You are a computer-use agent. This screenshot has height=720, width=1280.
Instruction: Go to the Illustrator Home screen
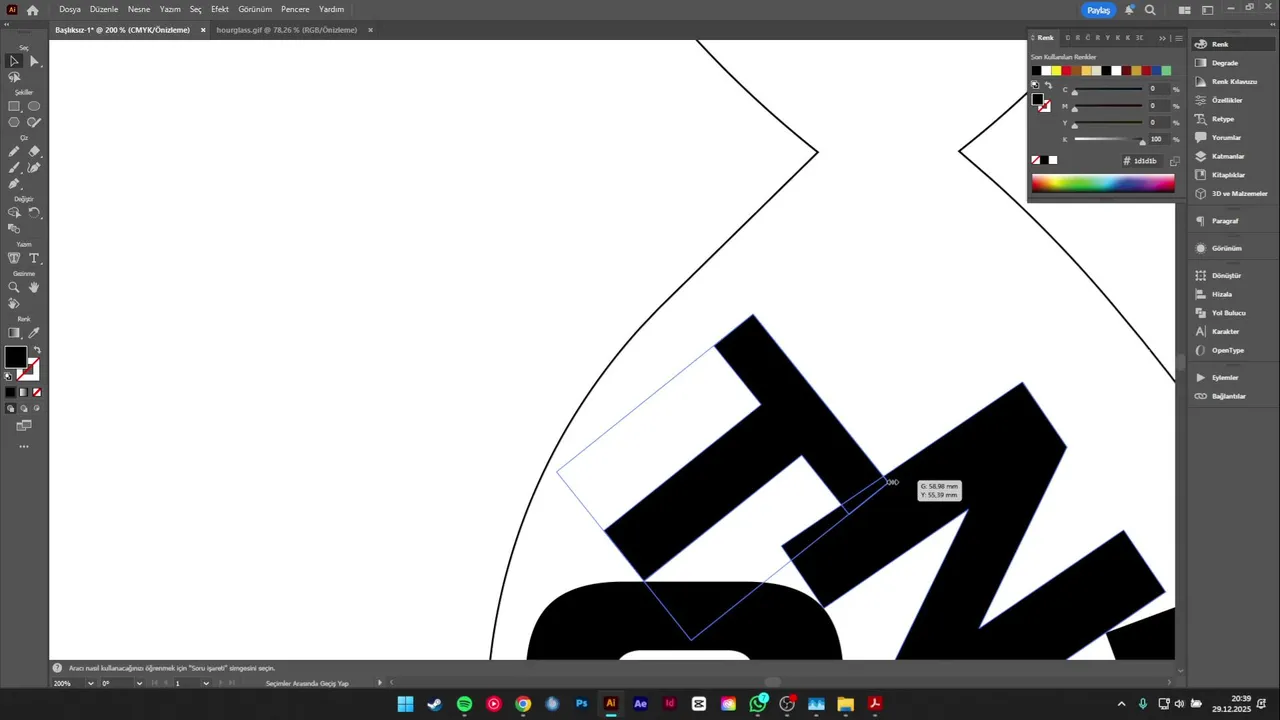click(x=33, y=10)
